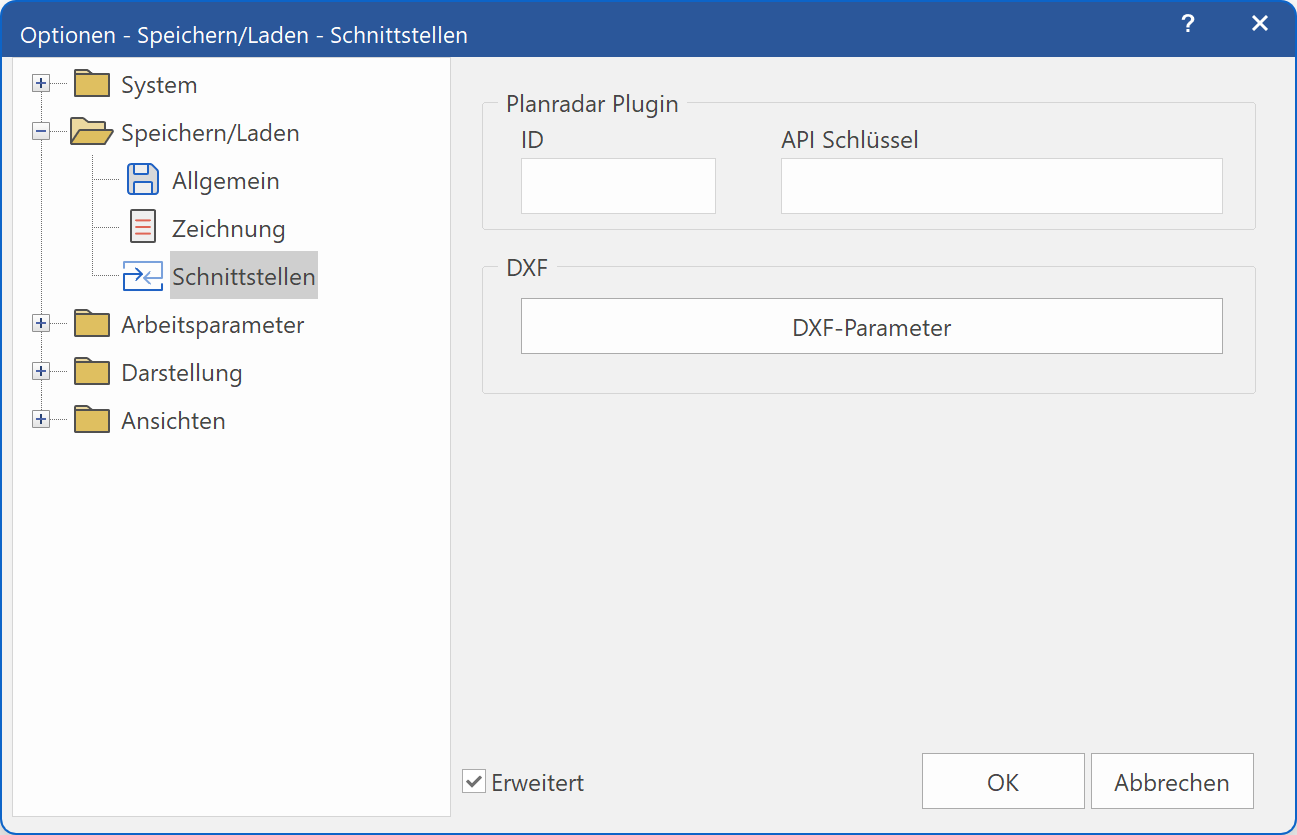
Task: Click the System folder icon
Action: pos(91,84)
